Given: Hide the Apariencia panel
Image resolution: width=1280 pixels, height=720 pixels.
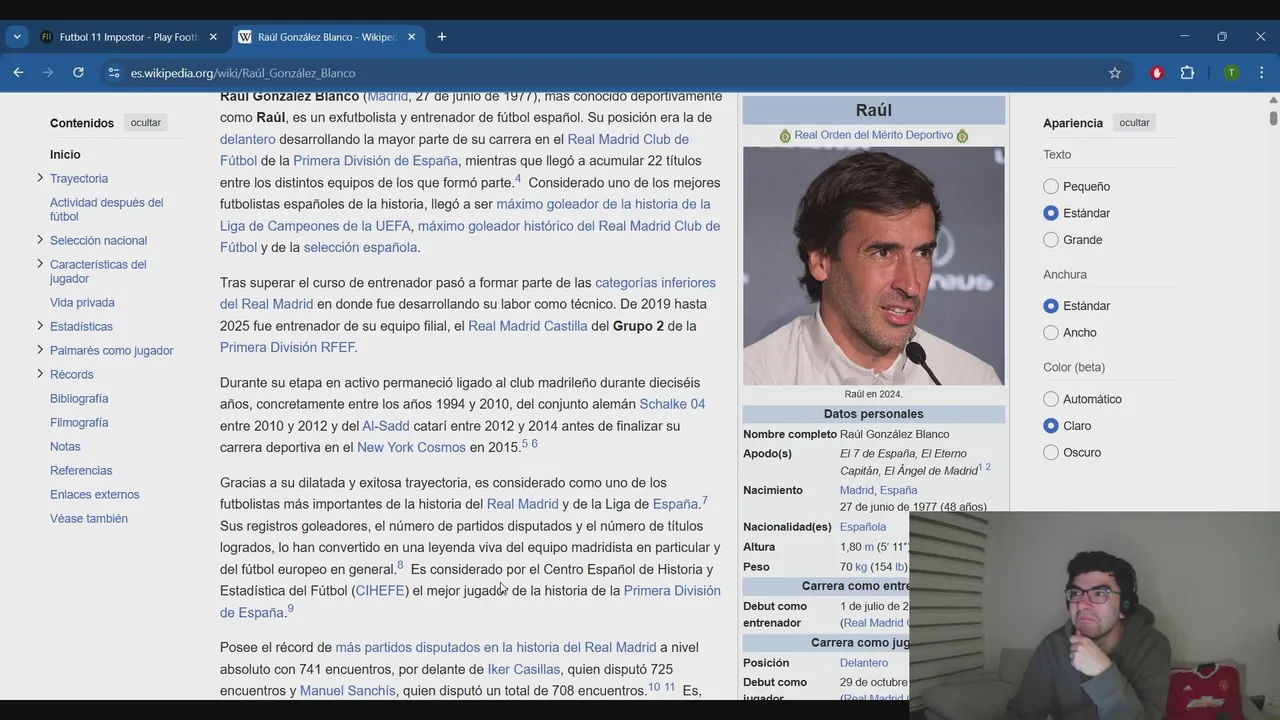Looking at the screenshot, I should pos(1134,123).
